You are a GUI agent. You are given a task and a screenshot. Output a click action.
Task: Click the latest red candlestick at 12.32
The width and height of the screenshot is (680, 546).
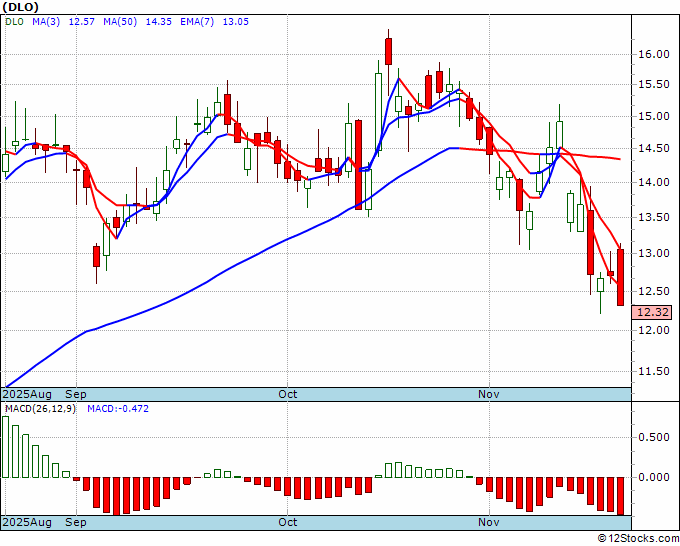click(621, 277)
